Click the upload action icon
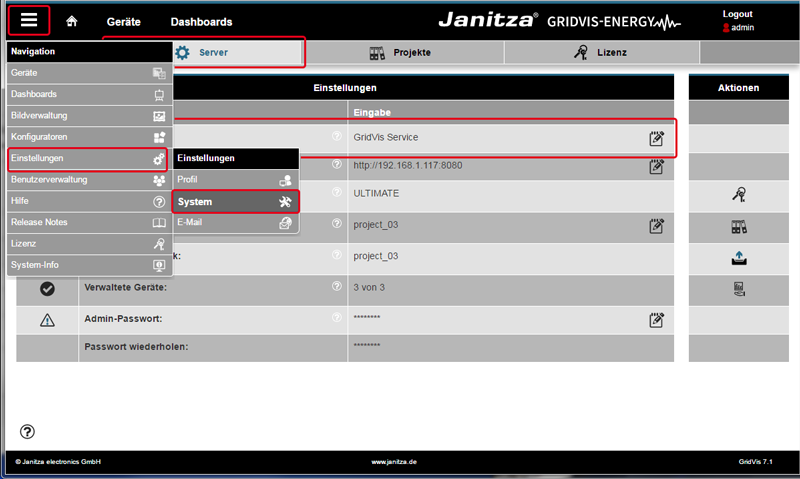The image size is (800, 479). pyautogui.click(x=739, y=257)
